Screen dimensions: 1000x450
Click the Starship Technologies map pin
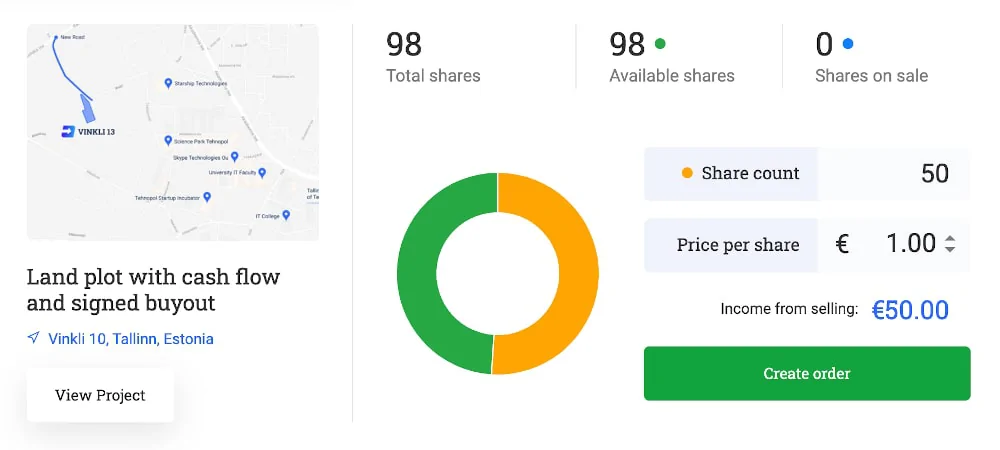[x=168, y=83]
